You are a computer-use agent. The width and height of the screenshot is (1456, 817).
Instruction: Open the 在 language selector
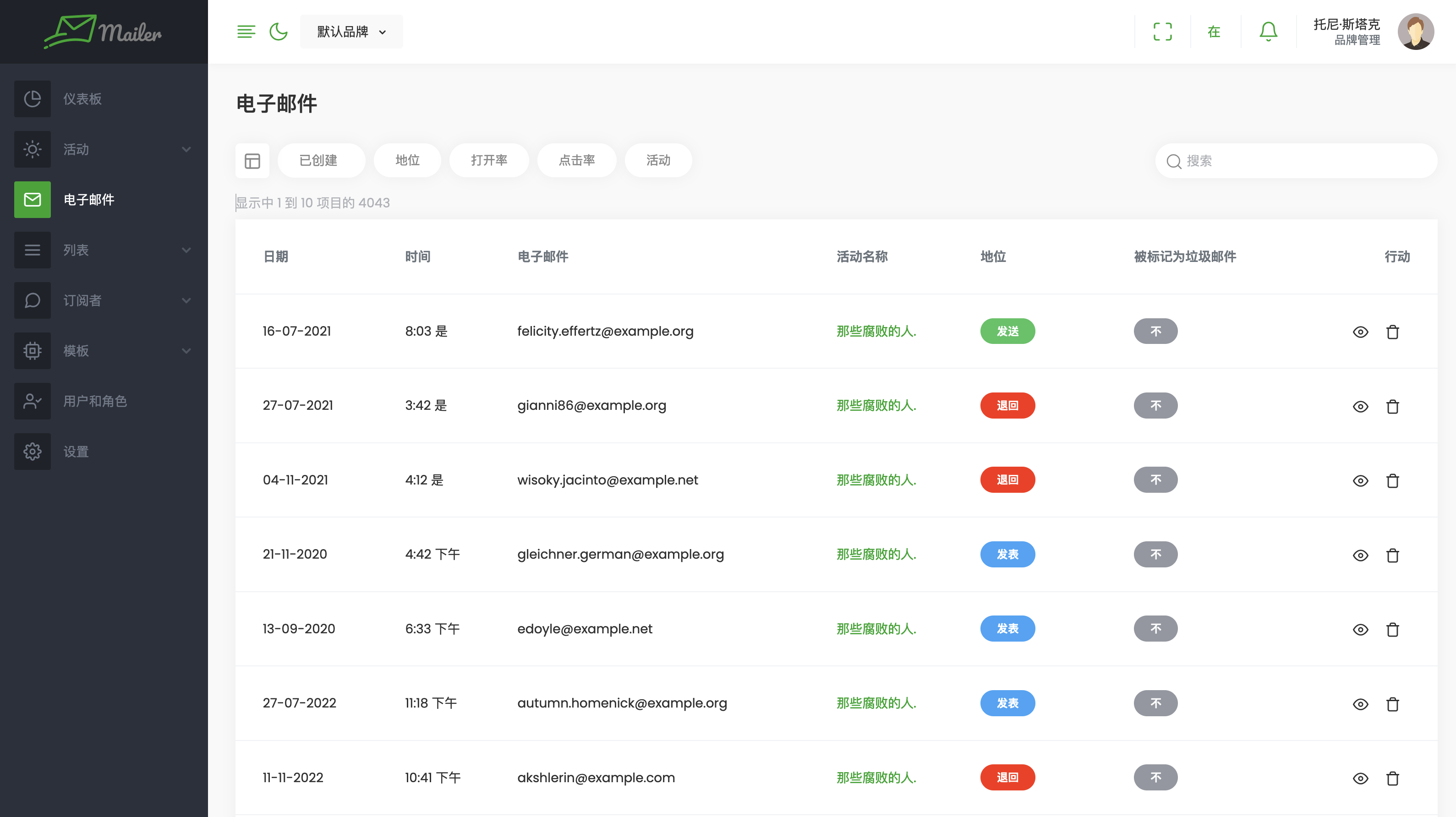[1214, 32]
